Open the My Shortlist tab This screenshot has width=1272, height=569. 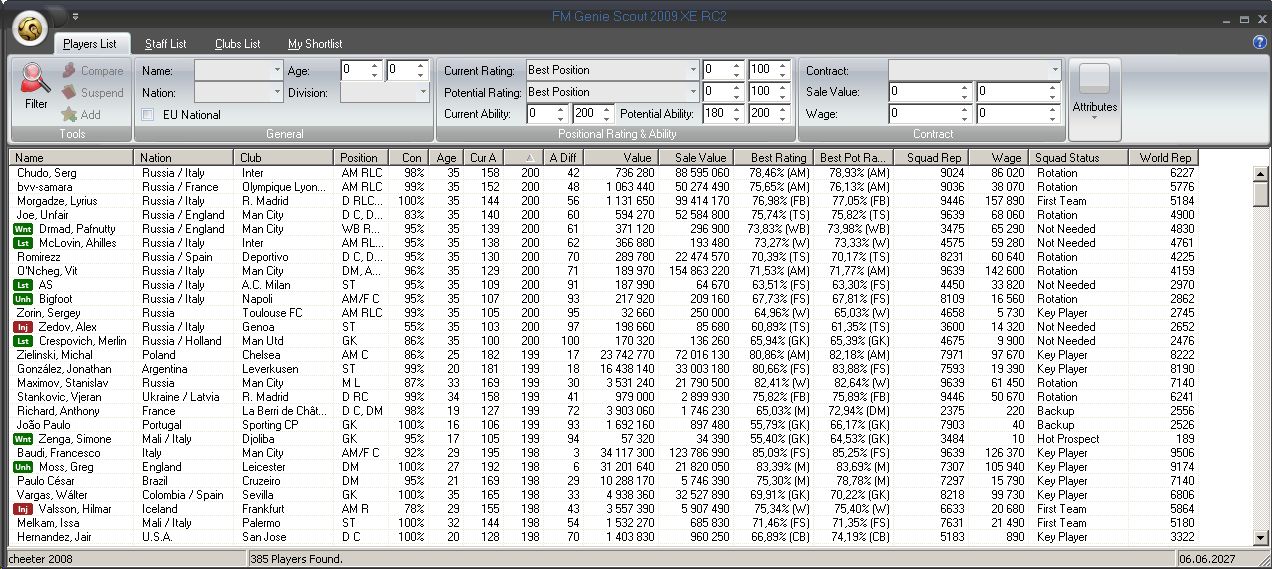coord(315,44)
